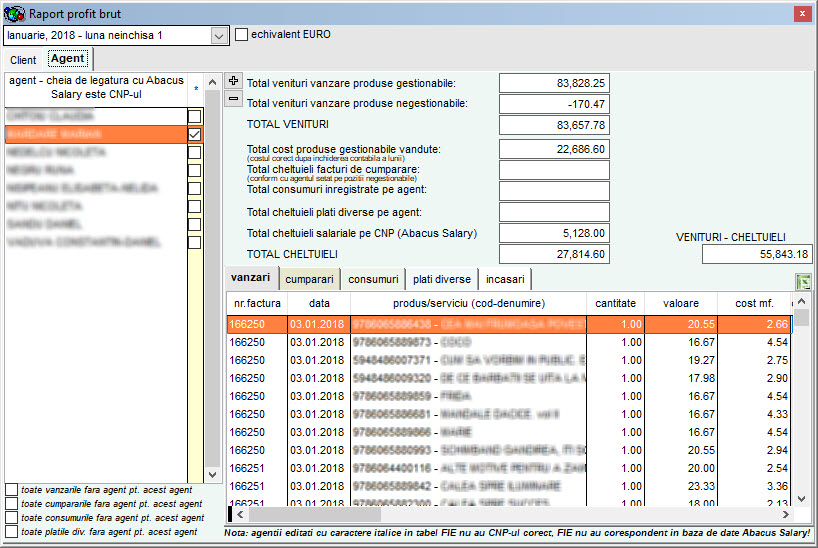Click the empty consumuri inregistrate pe agent field

point(554,191)
